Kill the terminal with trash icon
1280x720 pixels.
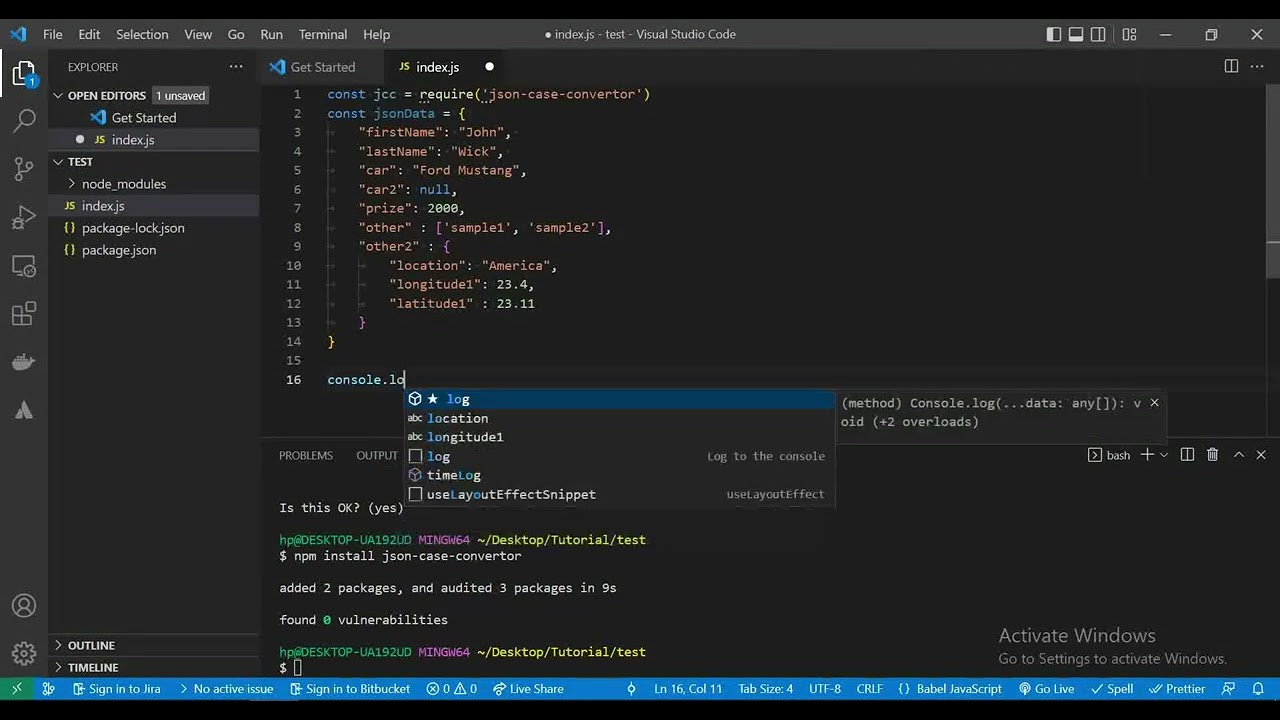click(x=1212, y=455)
